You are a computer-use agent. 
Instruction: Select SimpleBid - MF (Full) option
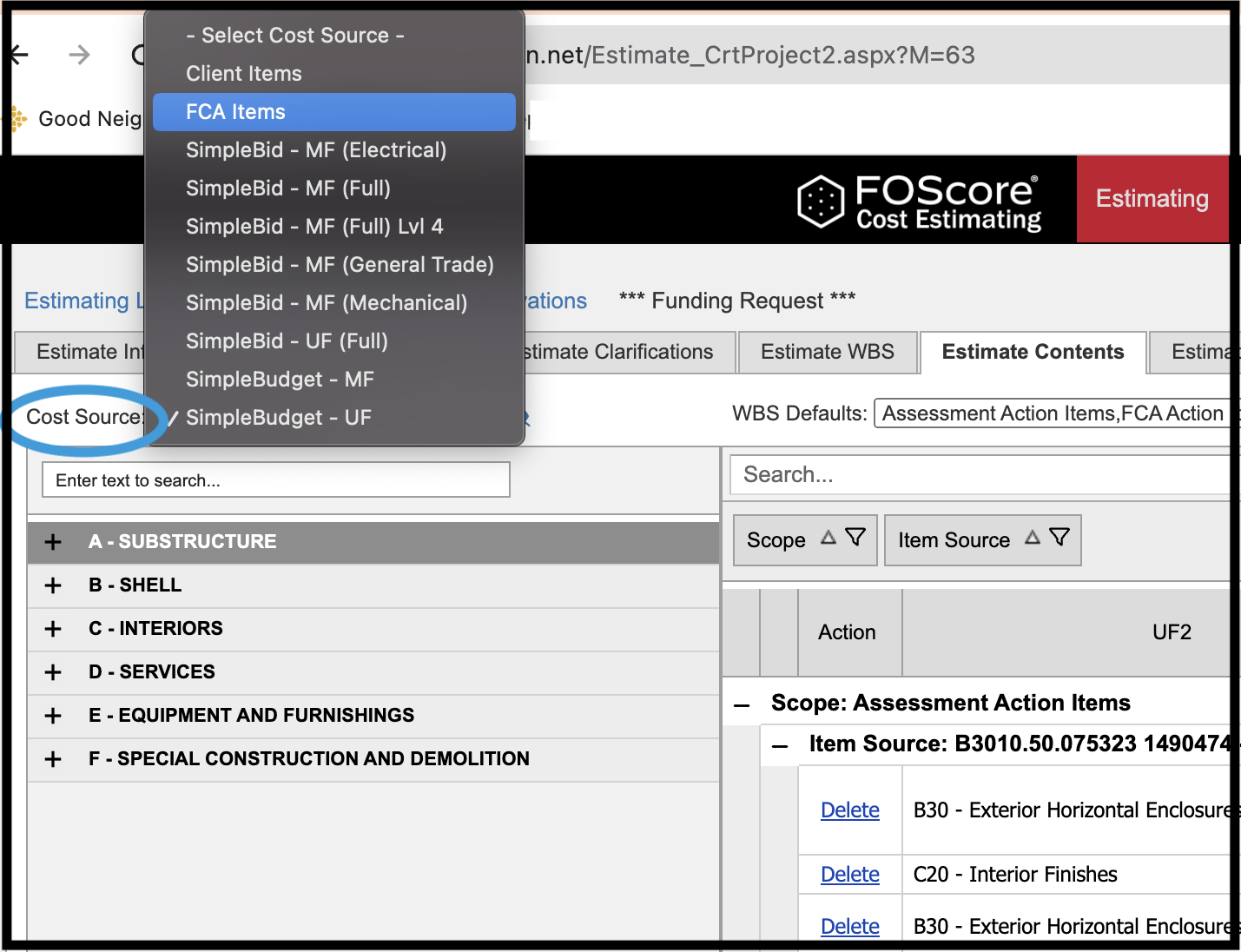click(x=334, y=188)
